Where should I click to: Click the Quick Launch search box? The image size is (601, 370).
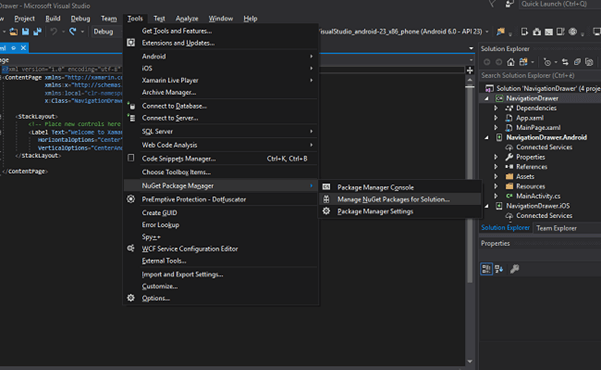tap(560, 4)
